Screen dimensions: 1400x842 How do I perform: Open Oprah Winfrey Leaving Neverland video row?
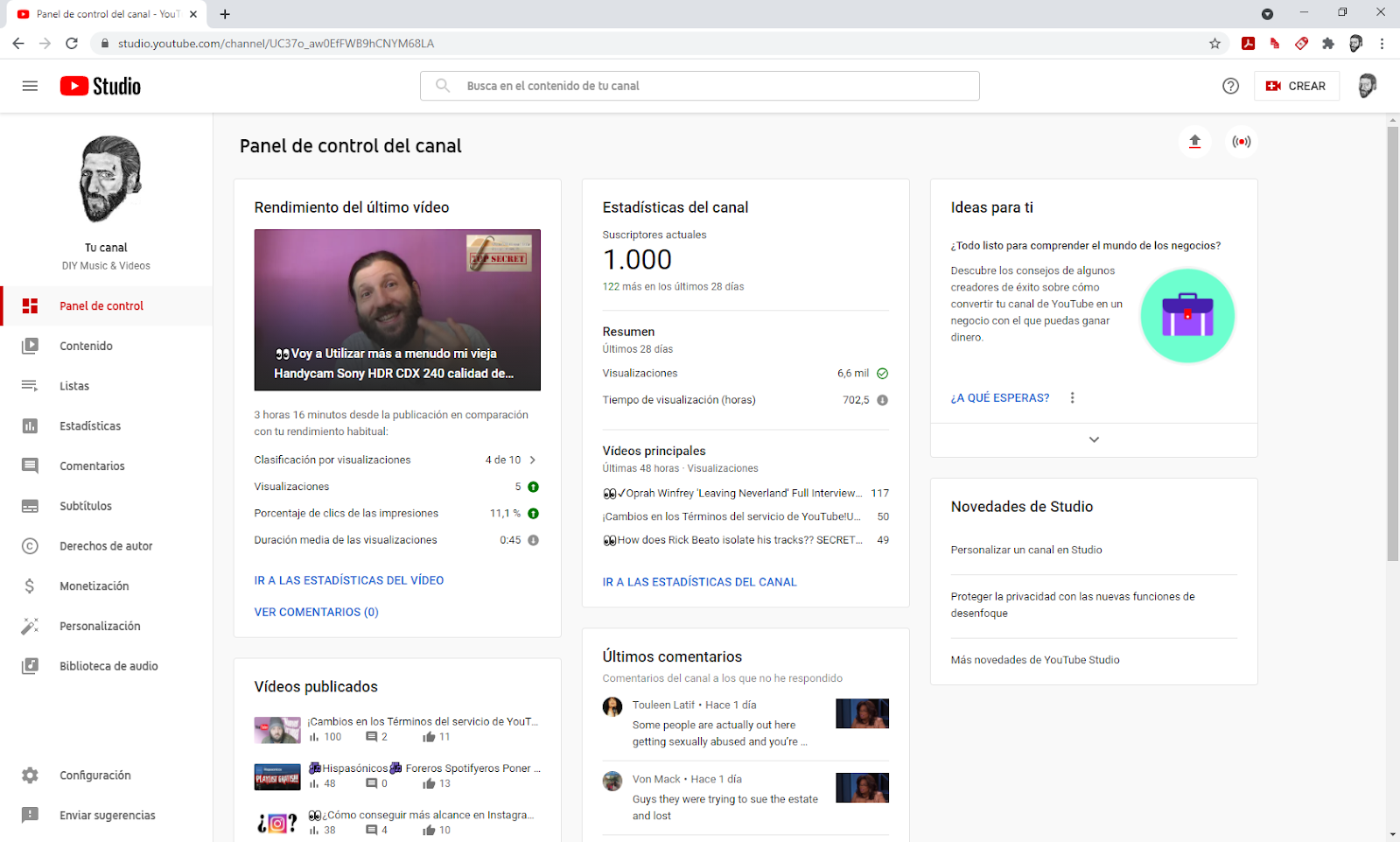(x=745, y=494)
